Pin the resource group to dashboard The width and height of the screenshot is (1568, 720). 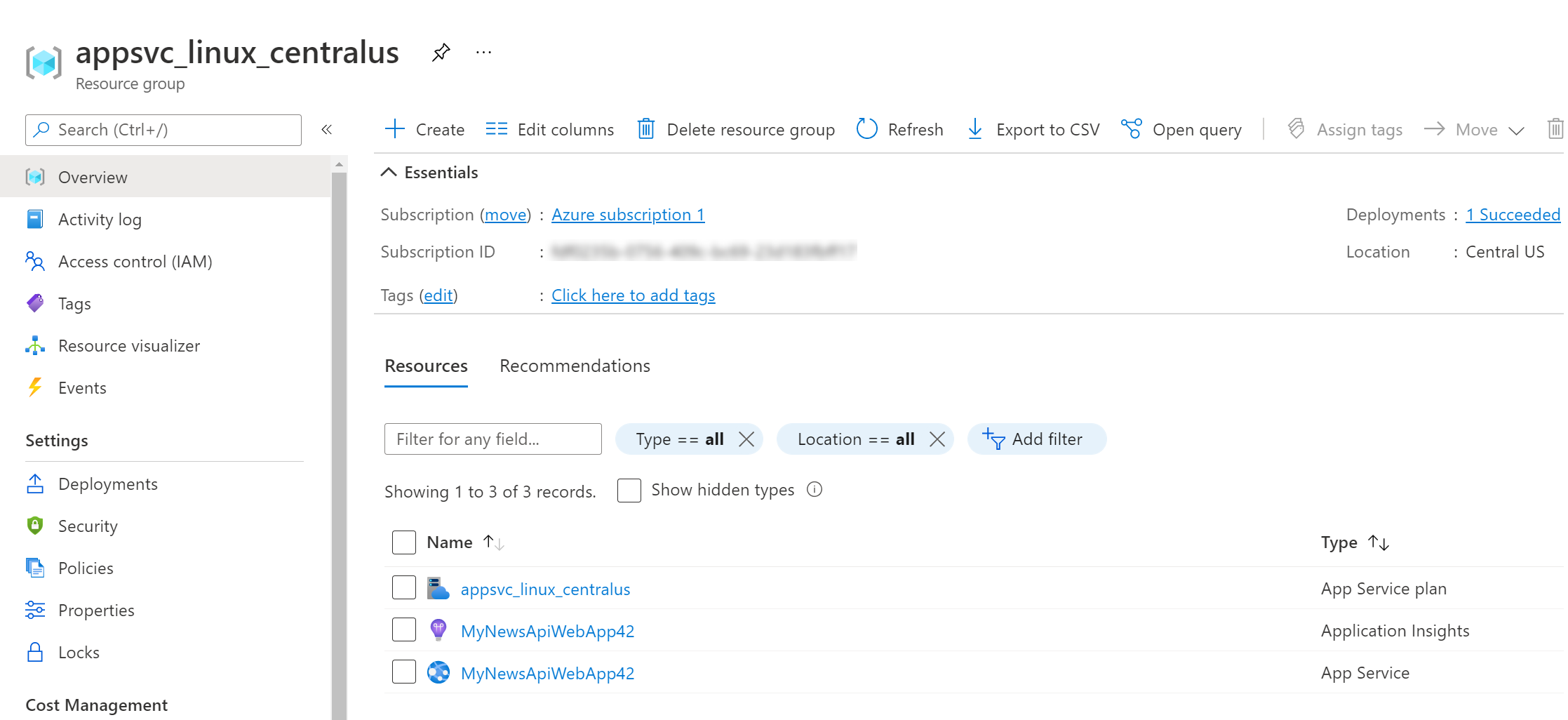(x=441, y=53)
